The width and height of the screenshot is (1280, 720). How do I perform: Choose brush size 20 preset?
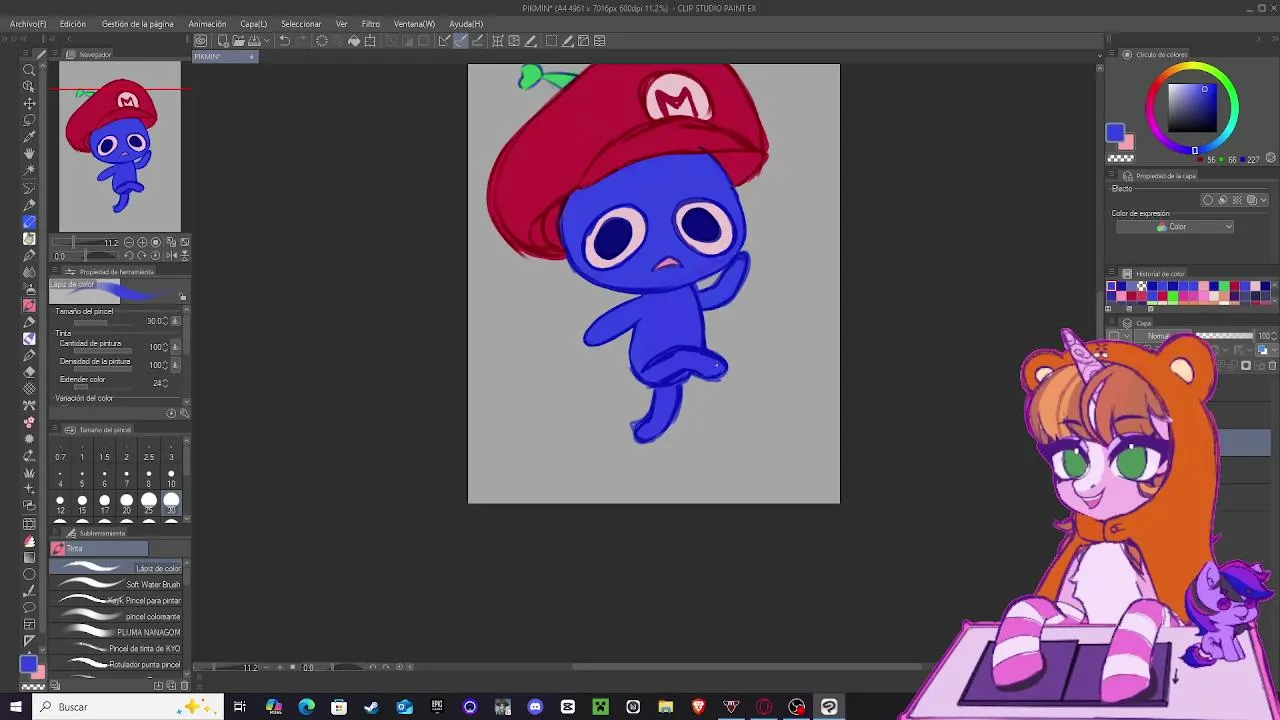click(127, 503)
